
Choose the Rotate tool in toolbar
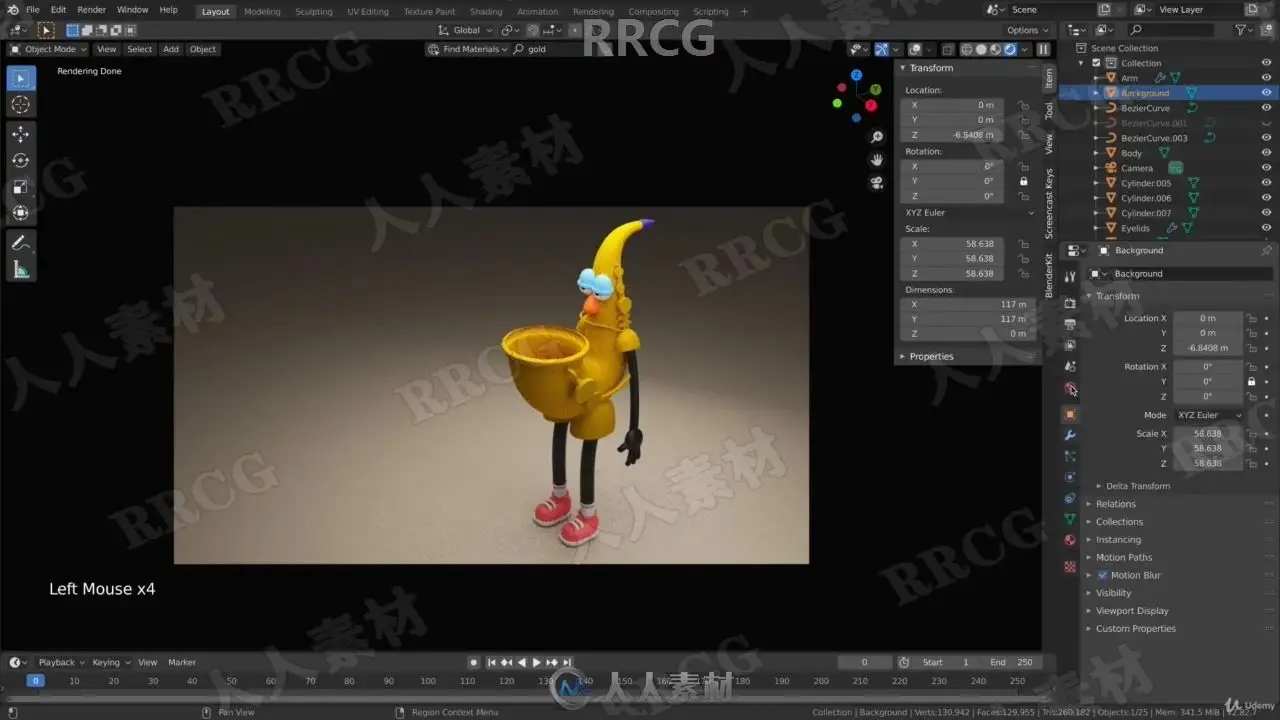[x=21, y=160]
